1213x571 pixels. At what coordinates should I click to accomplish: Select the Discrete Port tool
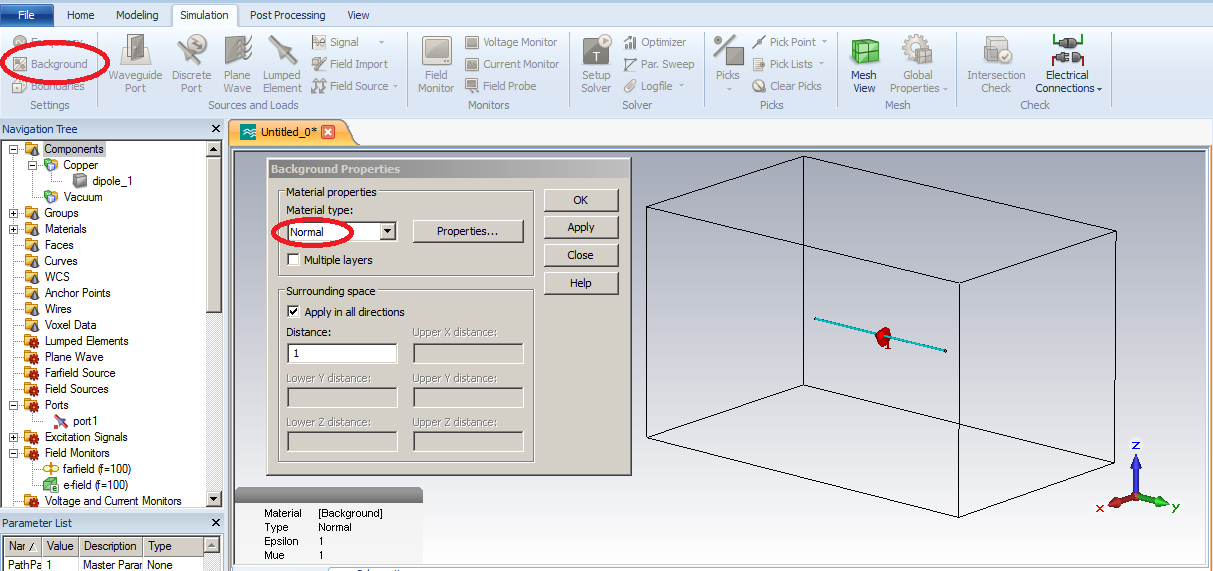tap(191, 65)
